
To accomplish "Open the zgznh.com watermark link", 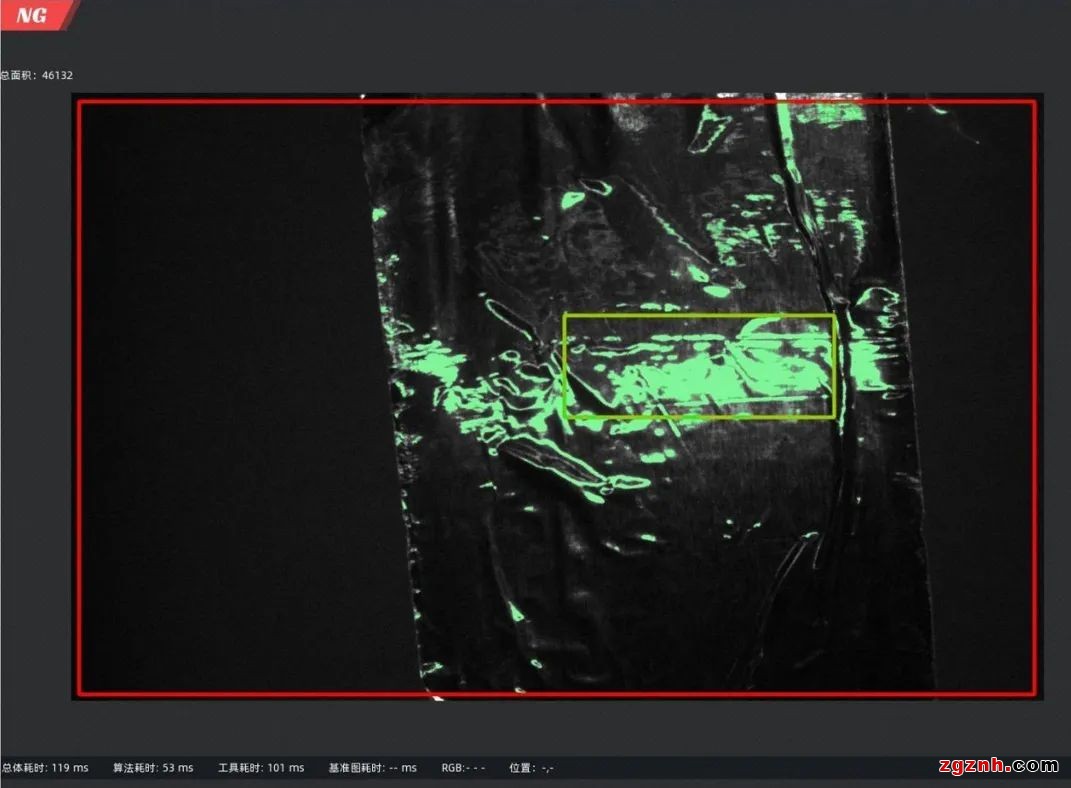I will tap(998, 767).
